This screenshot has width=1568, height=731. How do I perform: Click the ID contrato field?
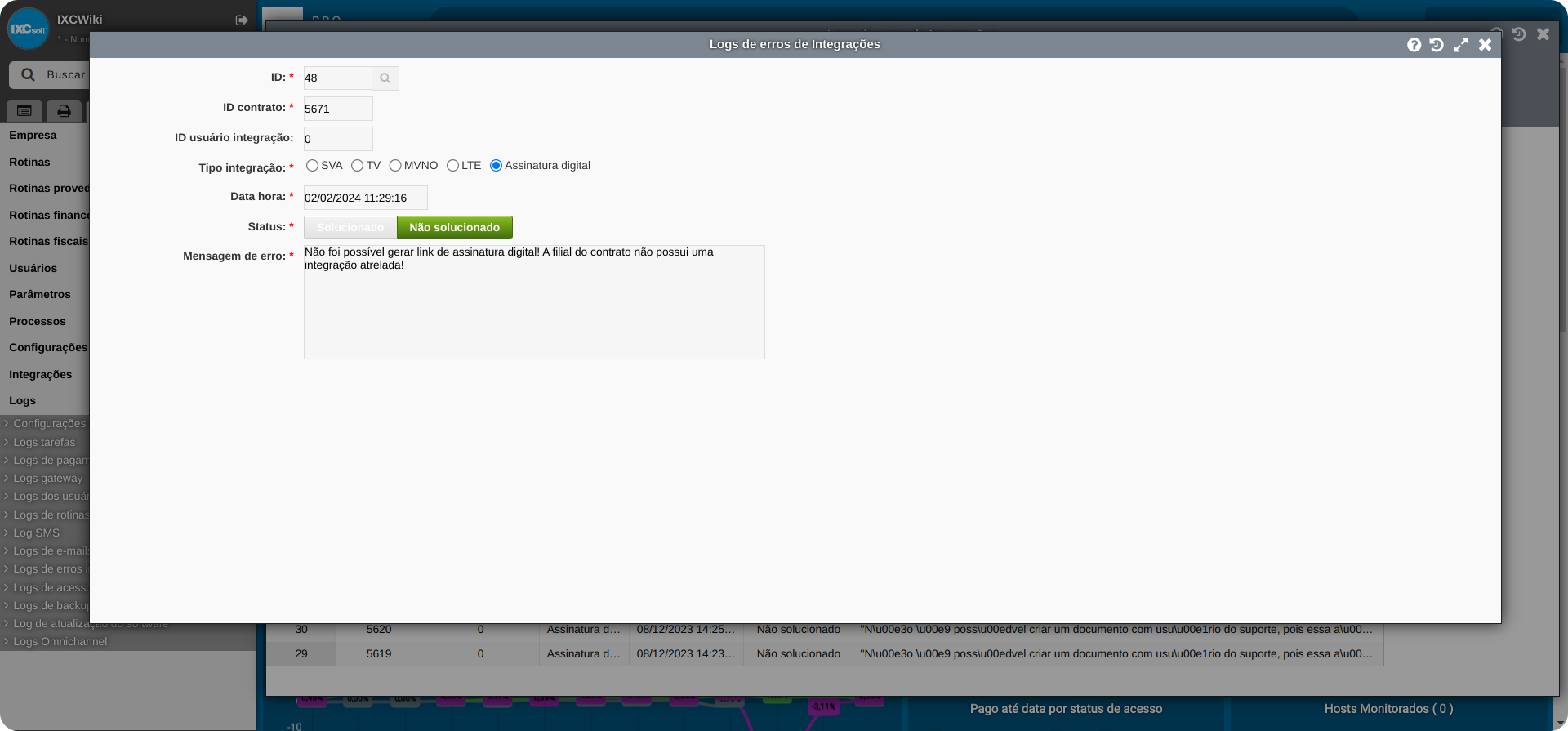338,109
